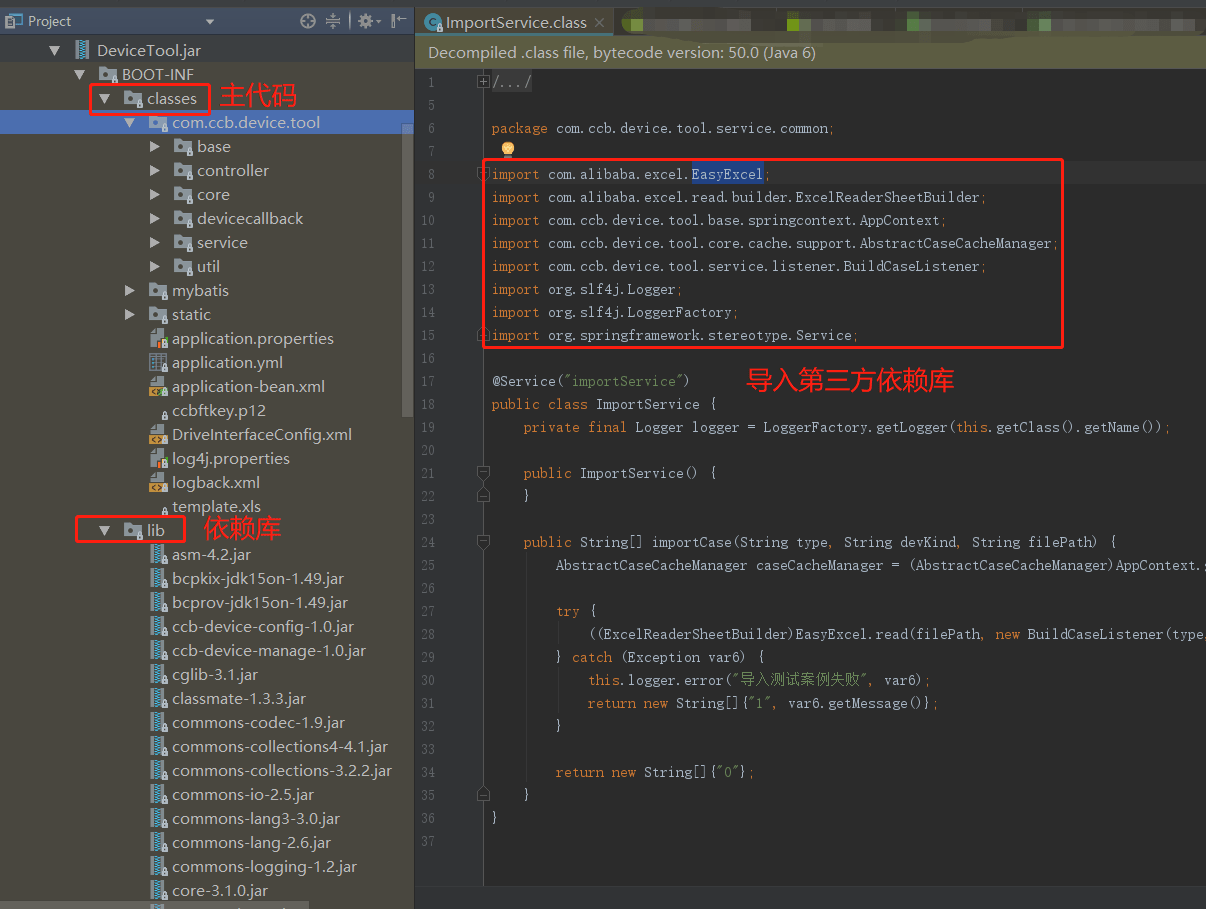Image resolution: width=1206 pixels, height=909 pixels.
Task: Open the Project view switcher dropdown
Action: click(x=209, y=20)
